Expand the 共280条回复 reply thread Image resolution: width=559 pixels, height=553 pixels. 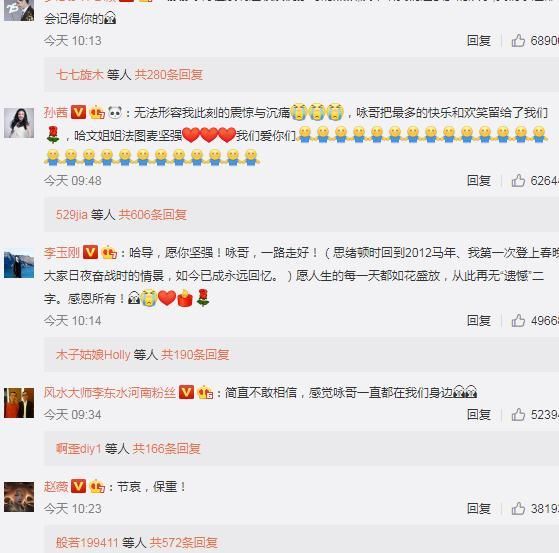pyautogui.click(x=169, y=75)
